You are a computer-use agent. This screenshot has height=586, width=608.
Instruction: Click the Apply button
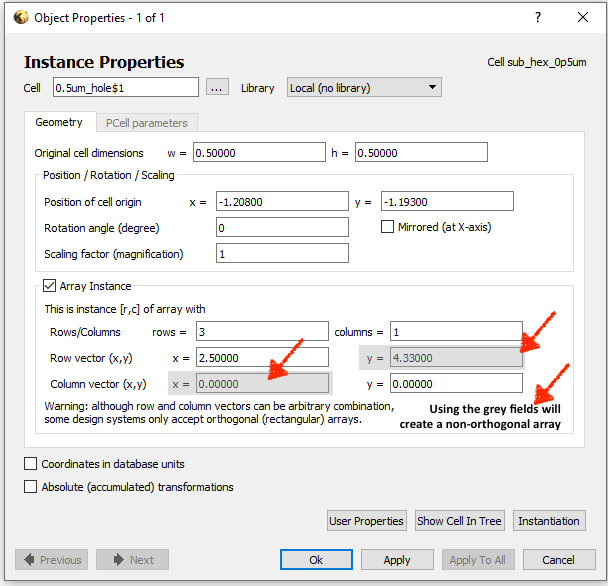point(397,560)
